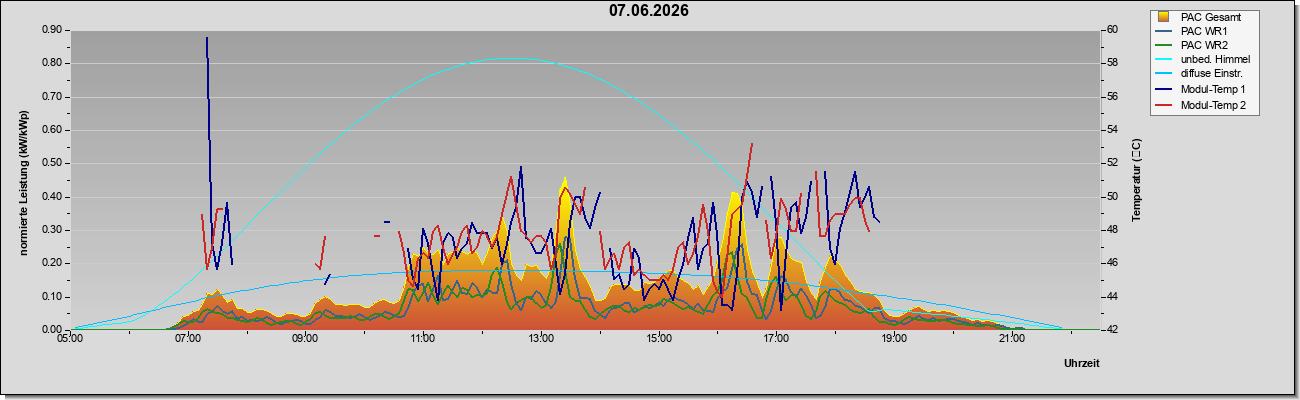
Task: Click the 0.70 power axis value
Action: point(52,96)
